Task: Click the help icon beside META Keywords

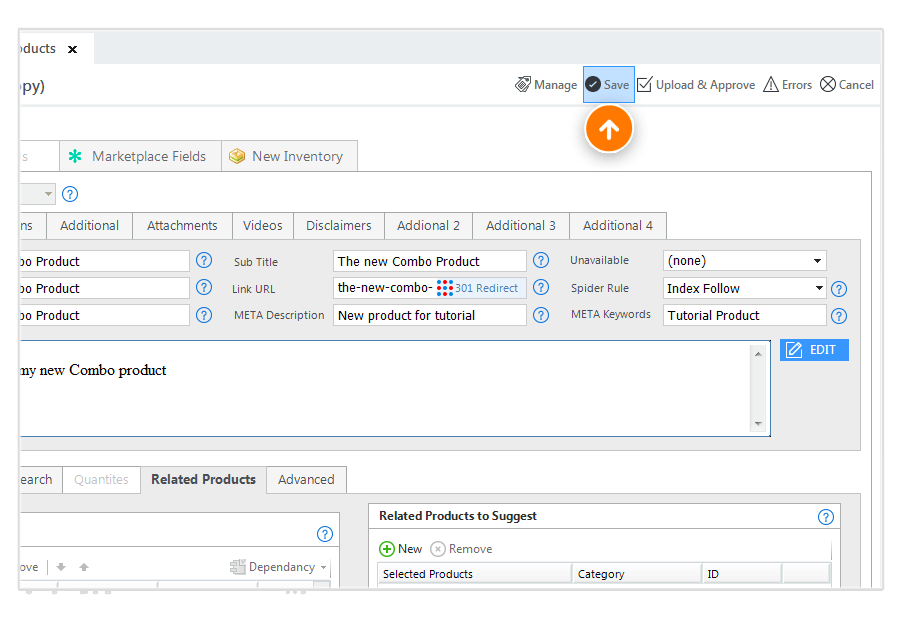Action: tap(839, 316)
